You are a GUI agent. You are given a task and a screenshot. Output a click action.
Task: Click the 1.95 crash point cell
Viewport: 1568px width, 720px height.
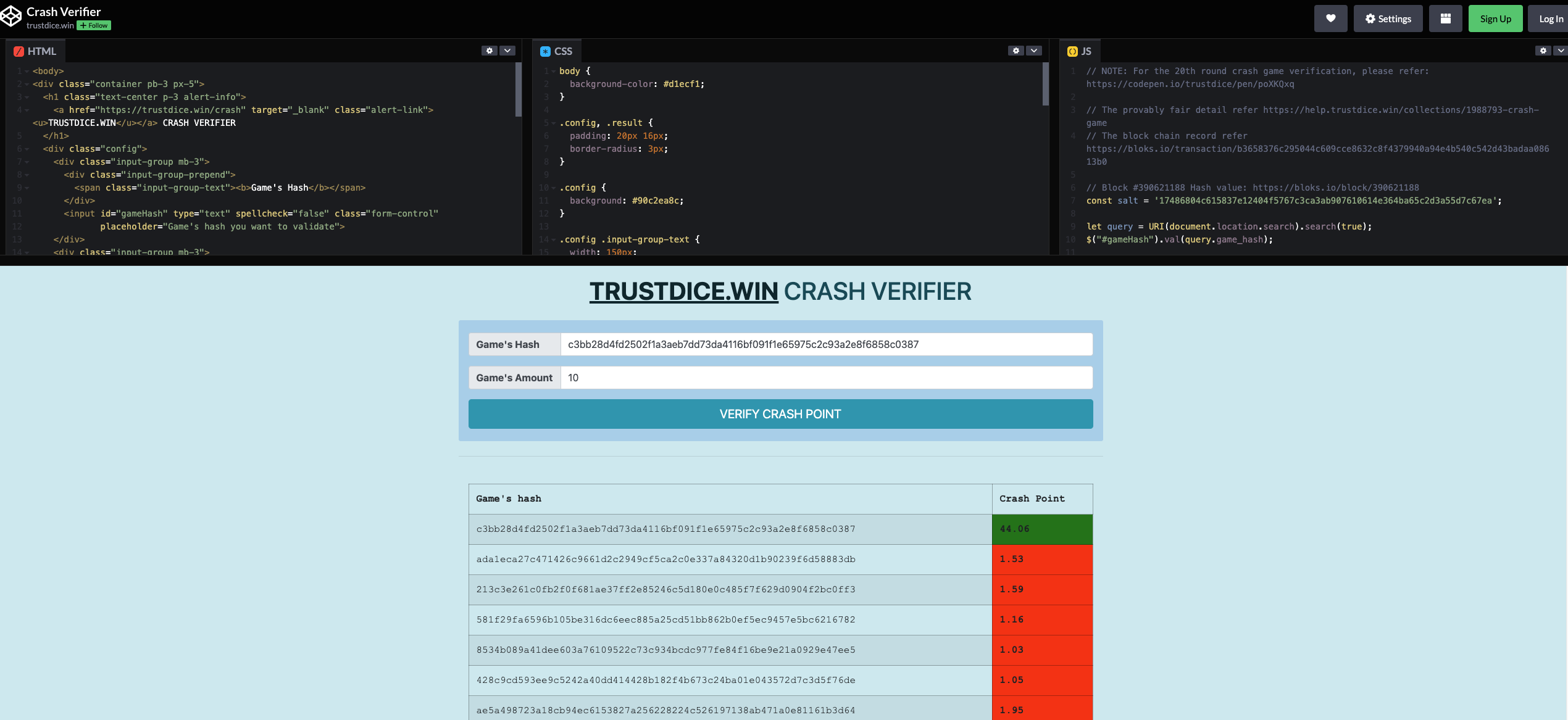pos(1042,708)
